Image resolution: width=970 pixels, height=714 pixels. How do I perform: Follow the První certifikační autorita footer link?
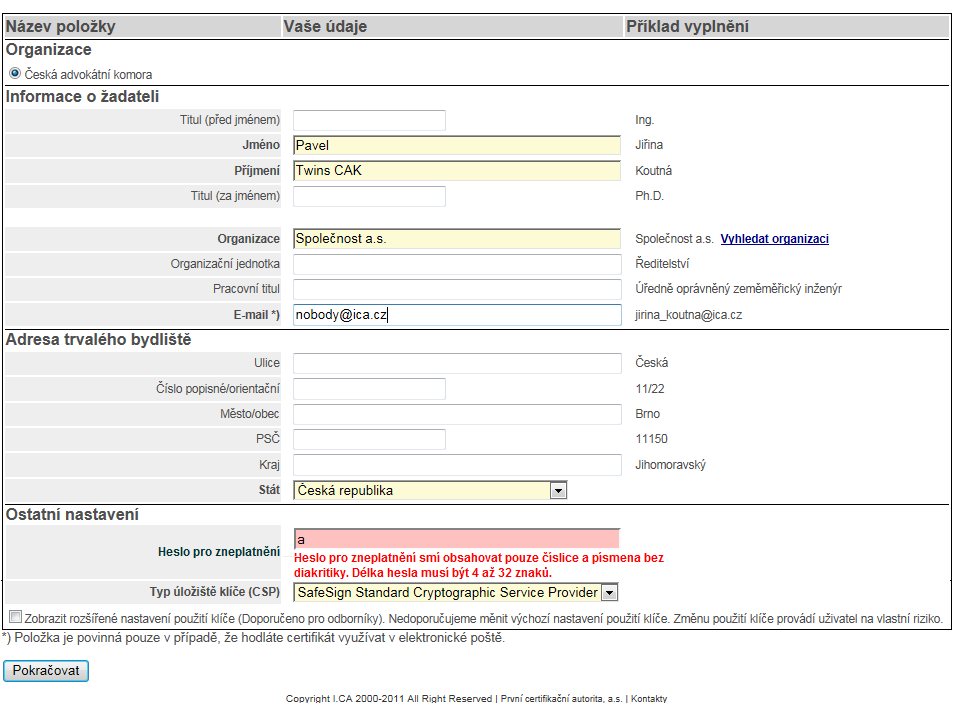pyautogui.click(x=561, y=699)
